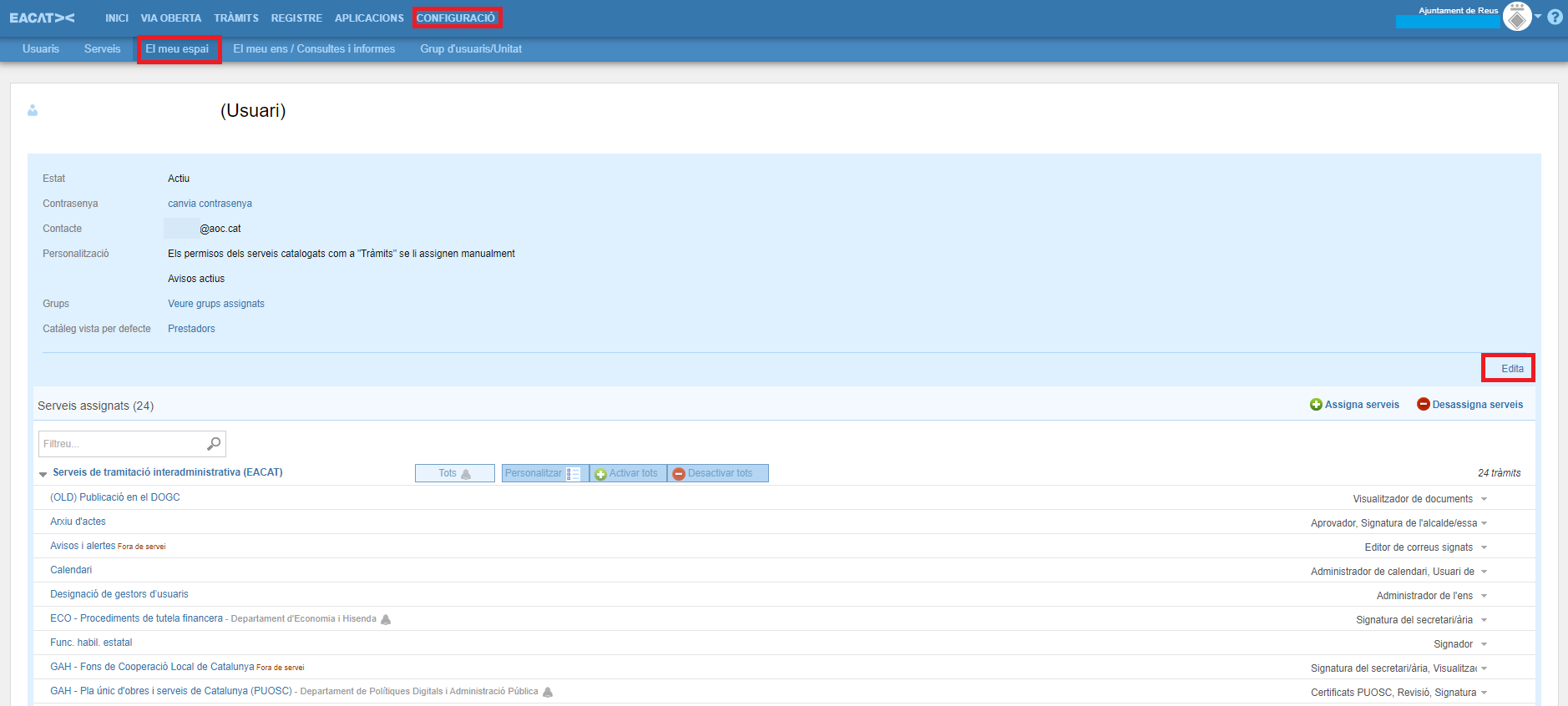Click the EACAT logo
The height and width of the screenshot is (706, 1568).
[42, 18]
